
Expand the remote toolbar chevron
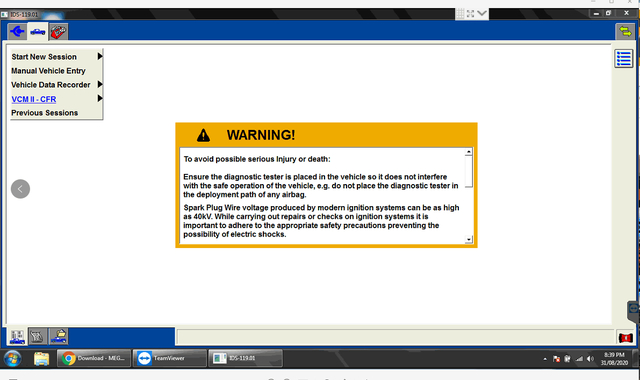(482, 14)
